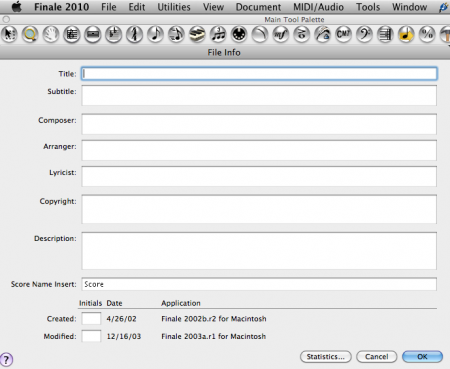The width and height of the screenshot is (450, 369).
Task: Open the Tools menu
Action: point(368,7)
